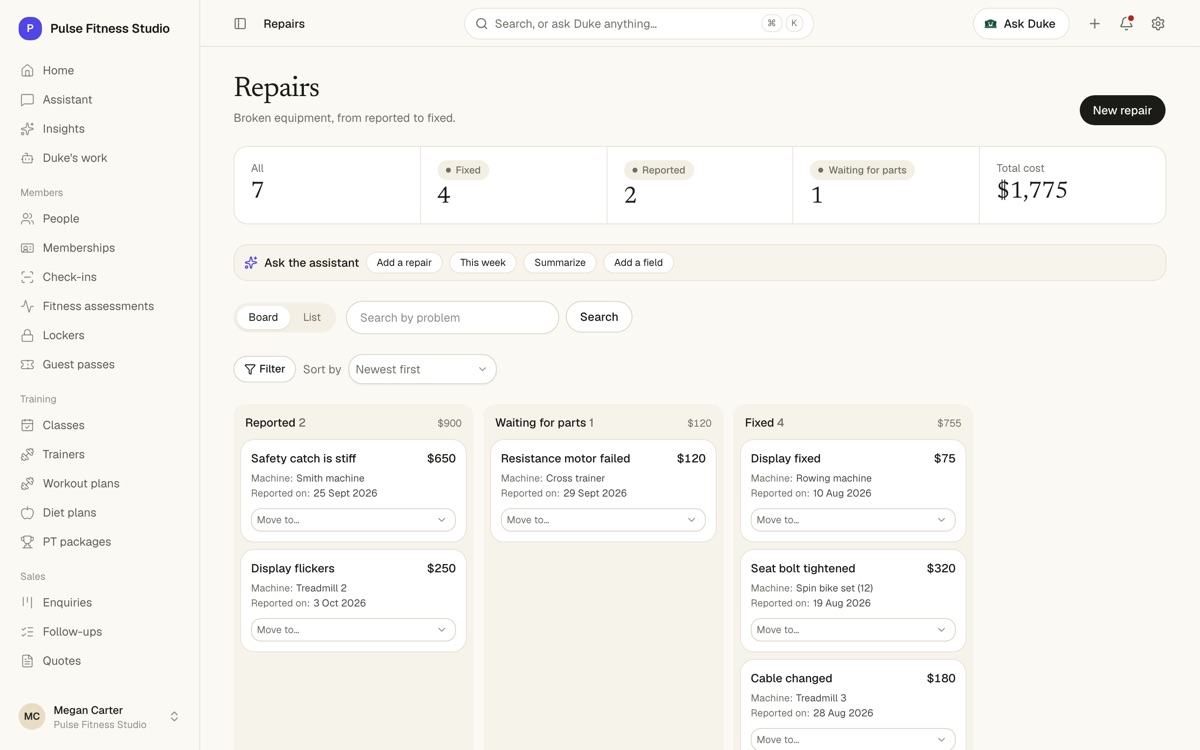Screen dimensions: 1200x750
Task: Click the Follow-ups checklist icon
Action: [27, 631]
